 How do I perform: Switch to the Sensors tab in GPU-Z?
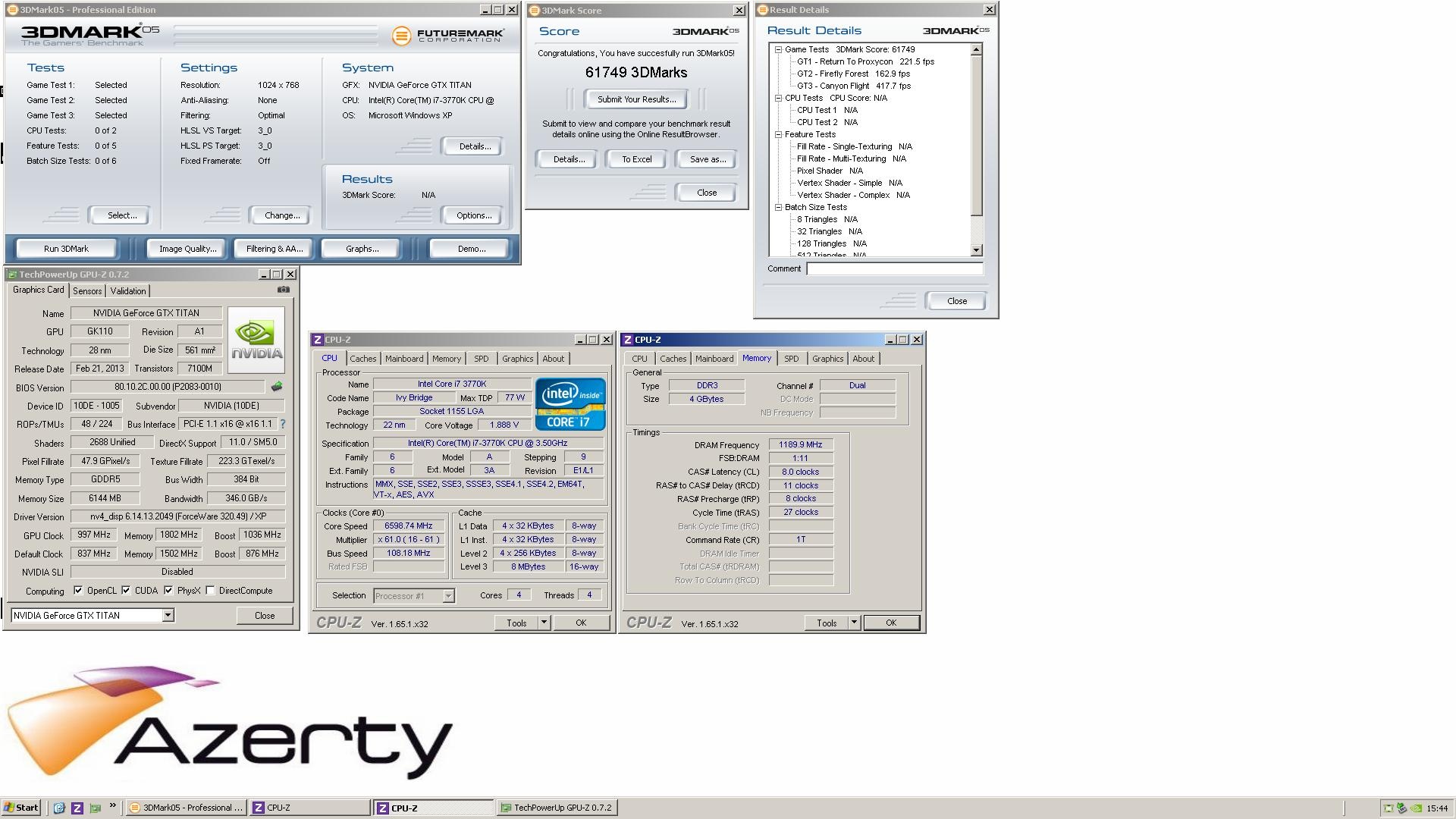[87, 291]
